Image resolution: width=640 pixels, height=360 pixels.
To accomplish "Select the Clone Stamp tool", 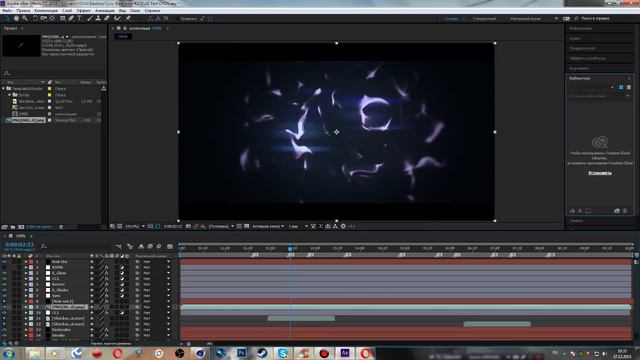I will 98,18.
